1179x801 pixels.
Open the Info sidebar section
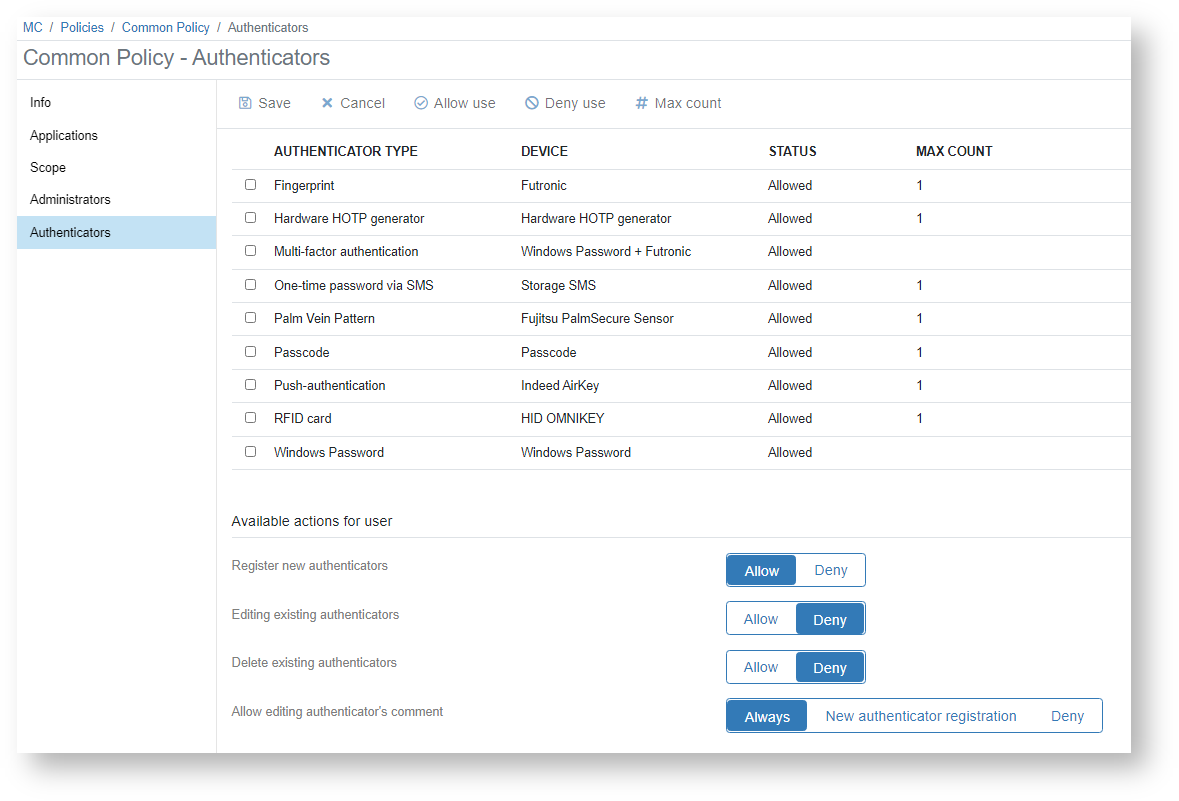click(41, 103)
